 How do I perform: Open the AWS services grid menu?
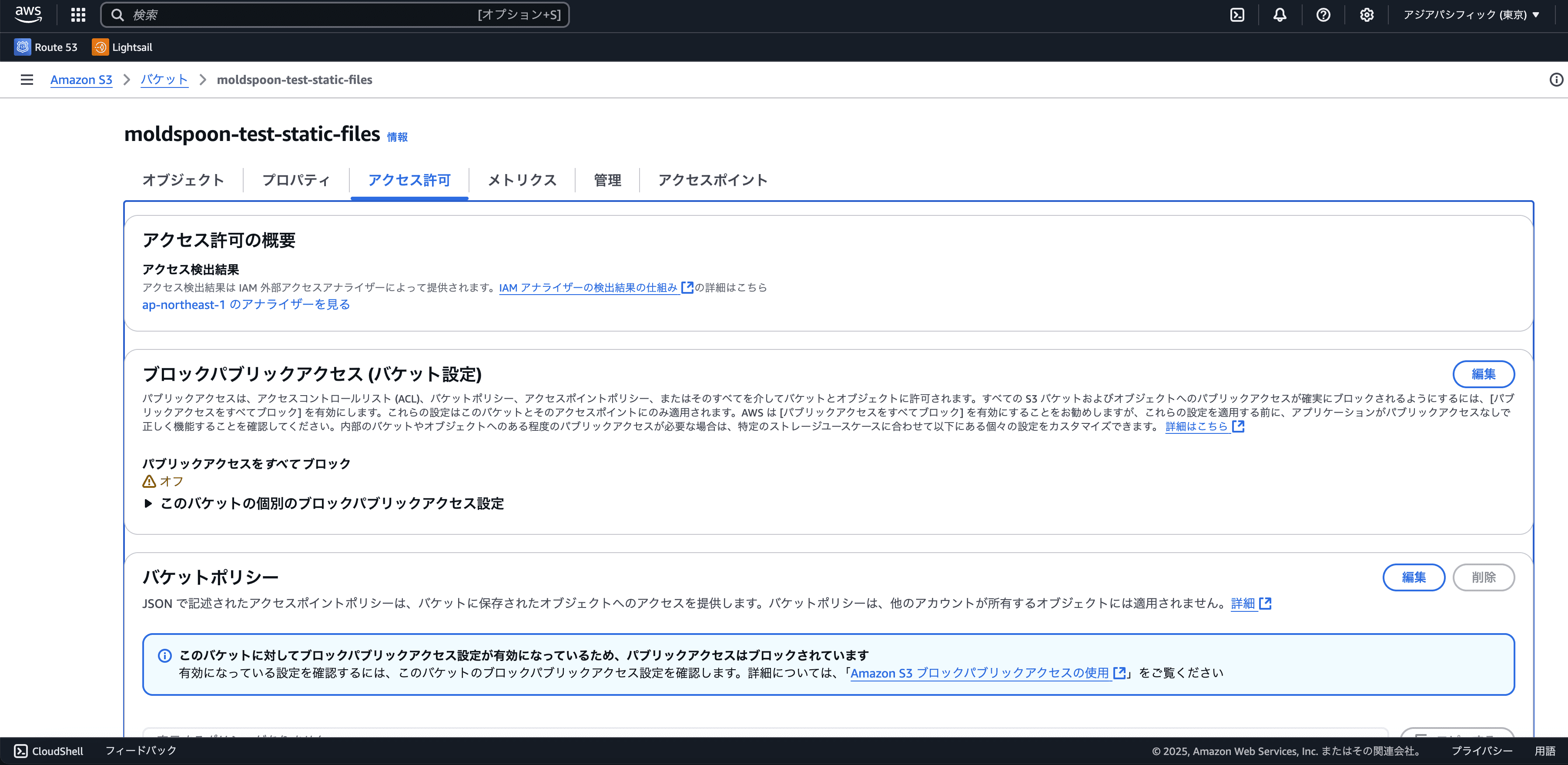(x=78, y=15)
